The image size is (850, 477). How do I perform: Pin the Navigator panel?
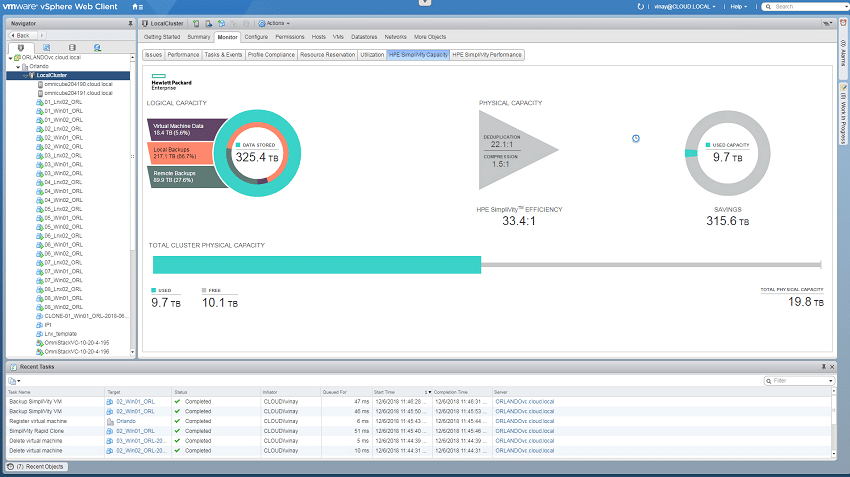click(x=130, y=23)
